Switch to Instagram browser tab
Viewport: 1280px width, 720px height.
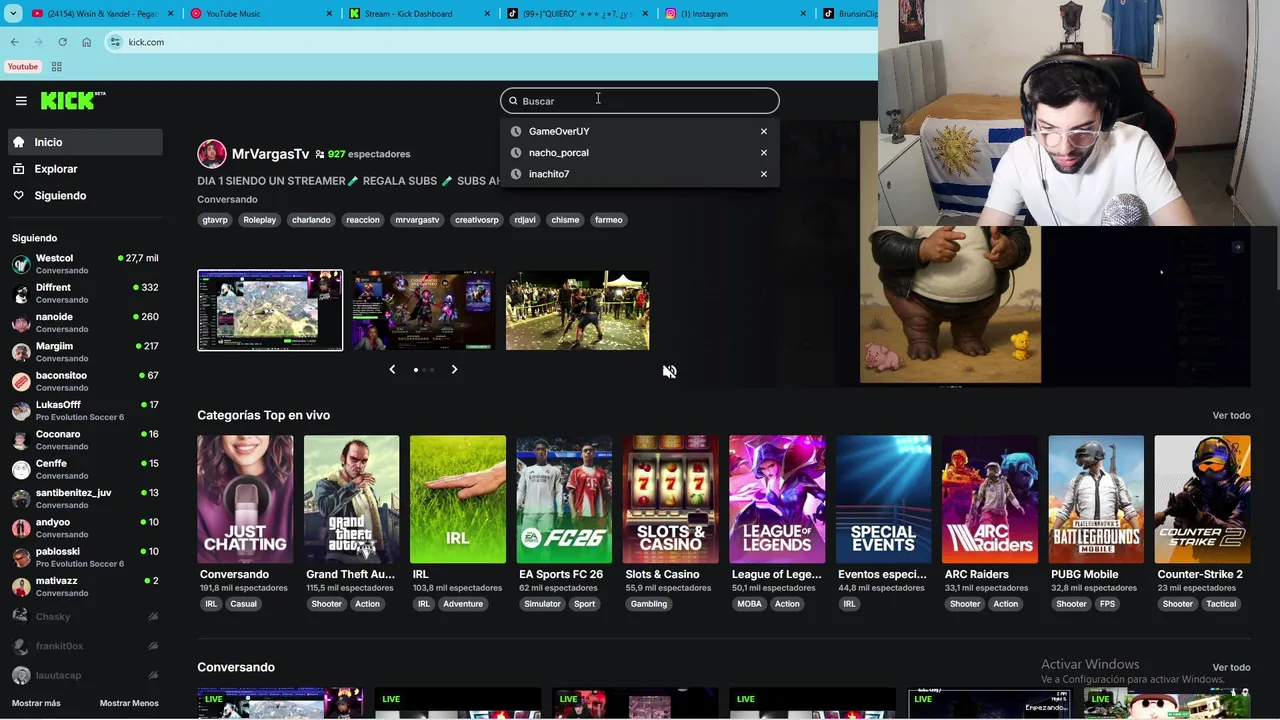coord(735,14)
